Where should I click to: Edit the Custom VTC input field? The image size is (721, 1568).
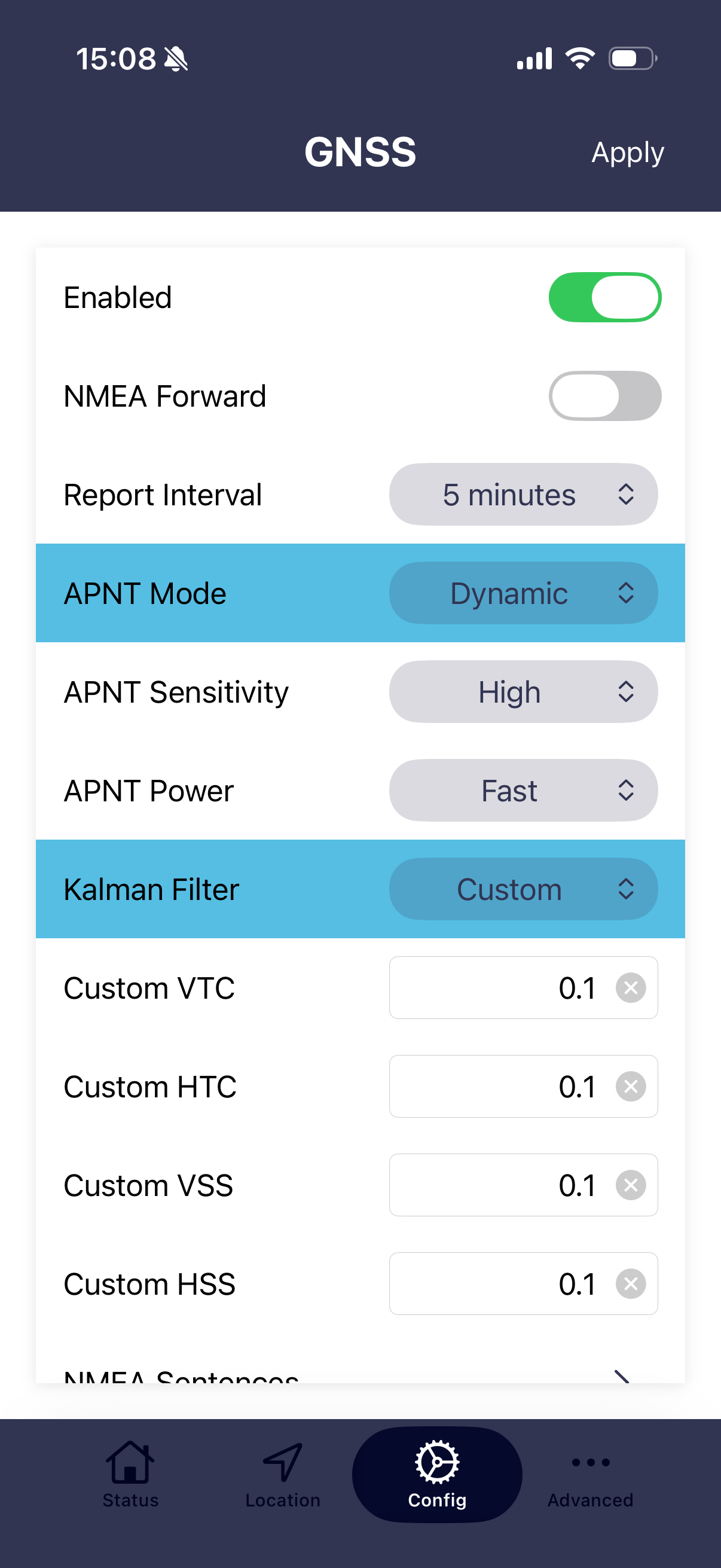pyautogui.click(x=499, y=987)
